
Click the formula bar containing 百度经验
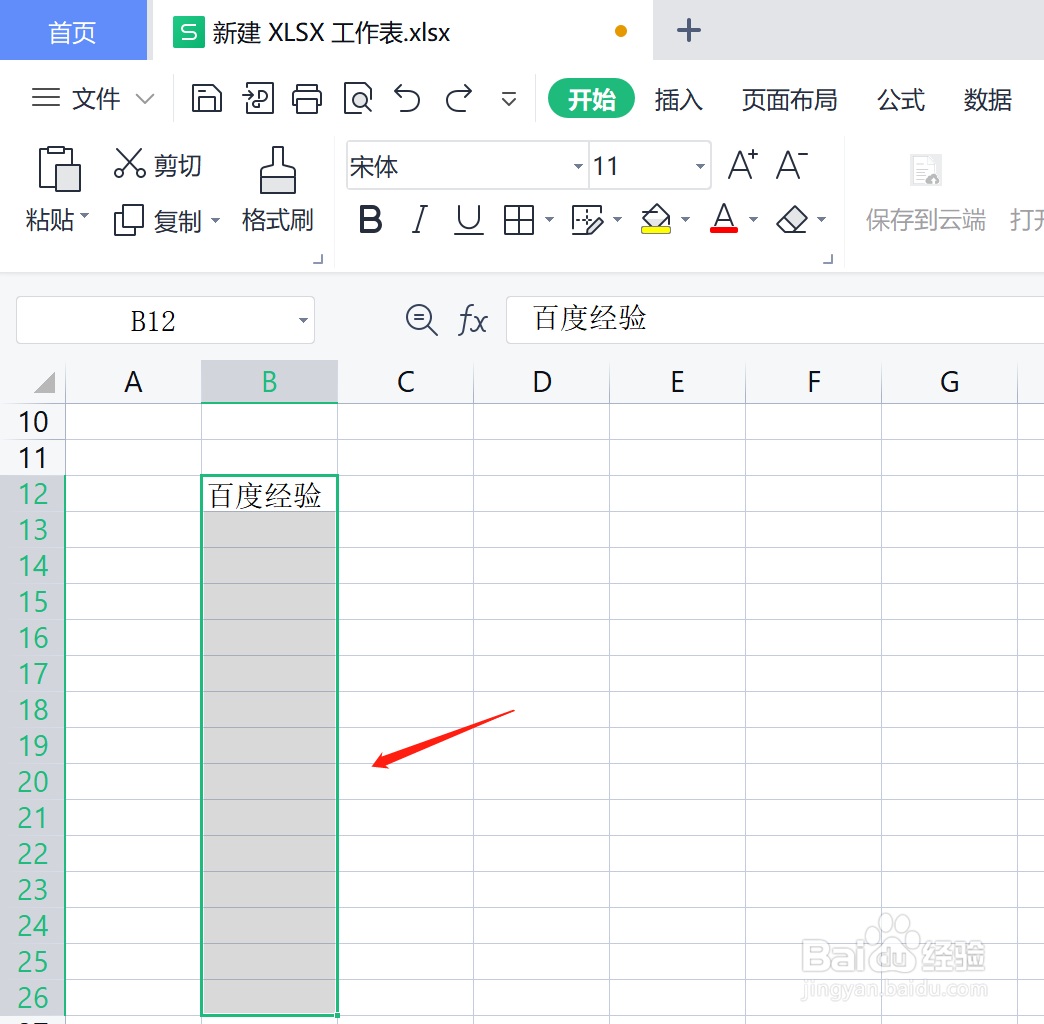tap(775, 320)
